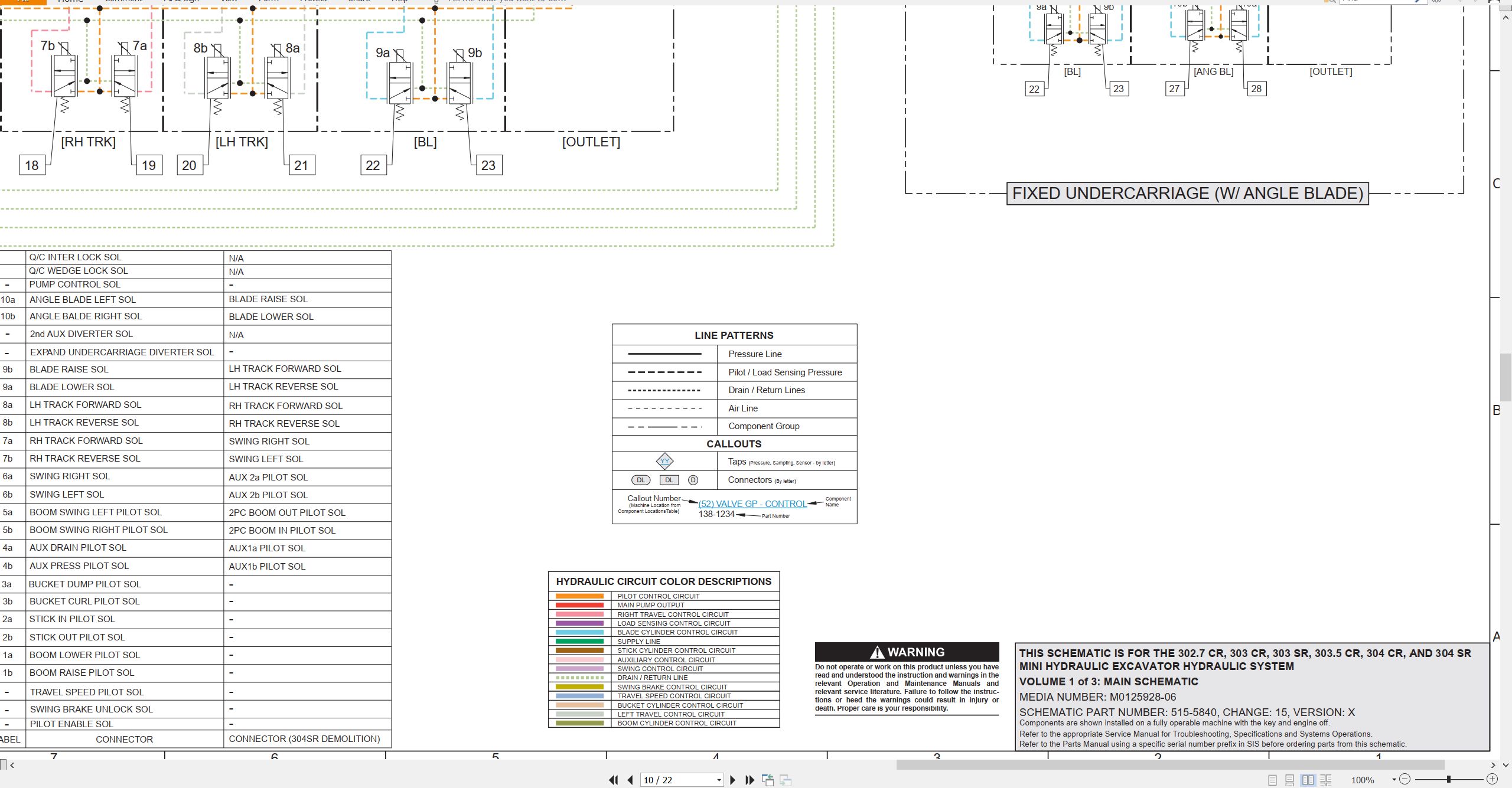Click the 100% zoom value

(x=1363, y=780)
